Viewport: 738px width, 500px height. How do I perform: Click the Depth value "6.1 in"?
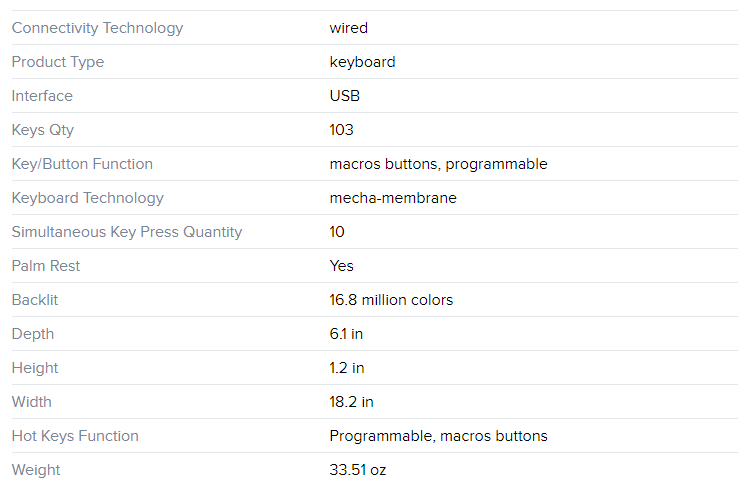click(346, 334)
